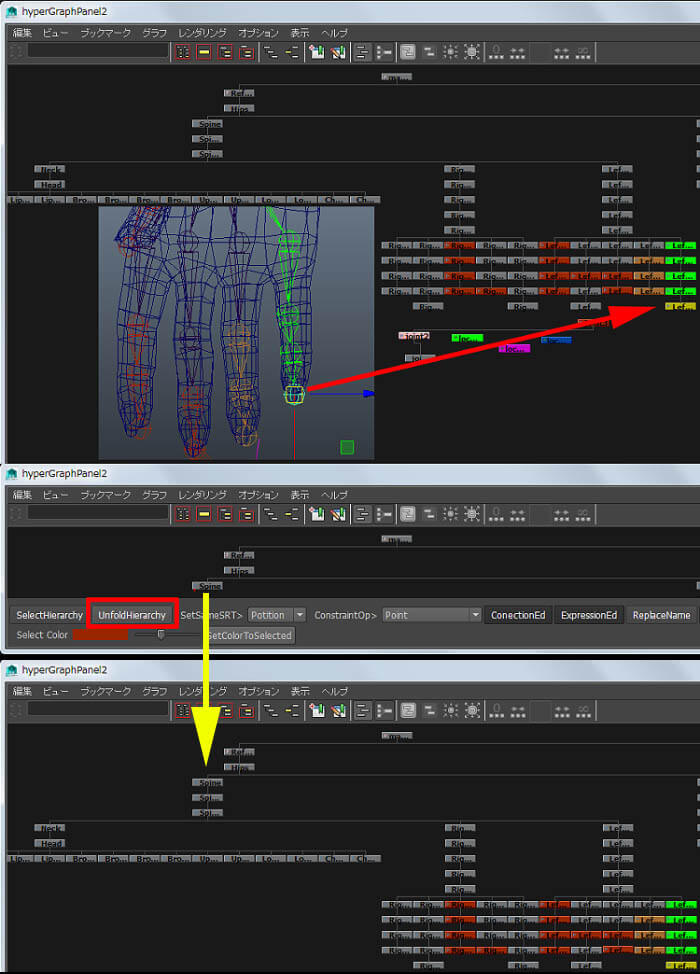Screen dimensions: 700x974
Task: Select the Spine node in top panel graph
Action: tap(207, 124)
